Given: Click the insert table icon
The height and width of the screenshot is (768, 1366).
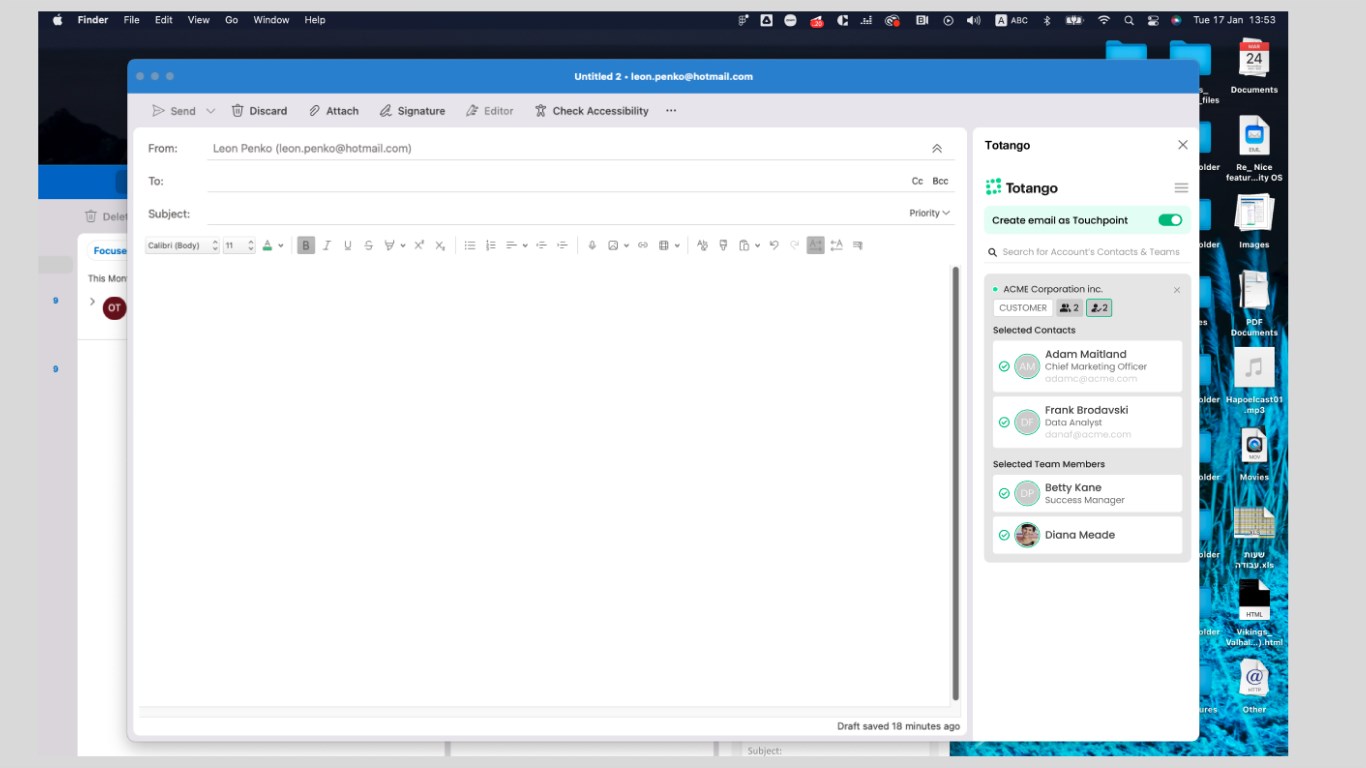Looking at the screenshot, I should point(663,245).
